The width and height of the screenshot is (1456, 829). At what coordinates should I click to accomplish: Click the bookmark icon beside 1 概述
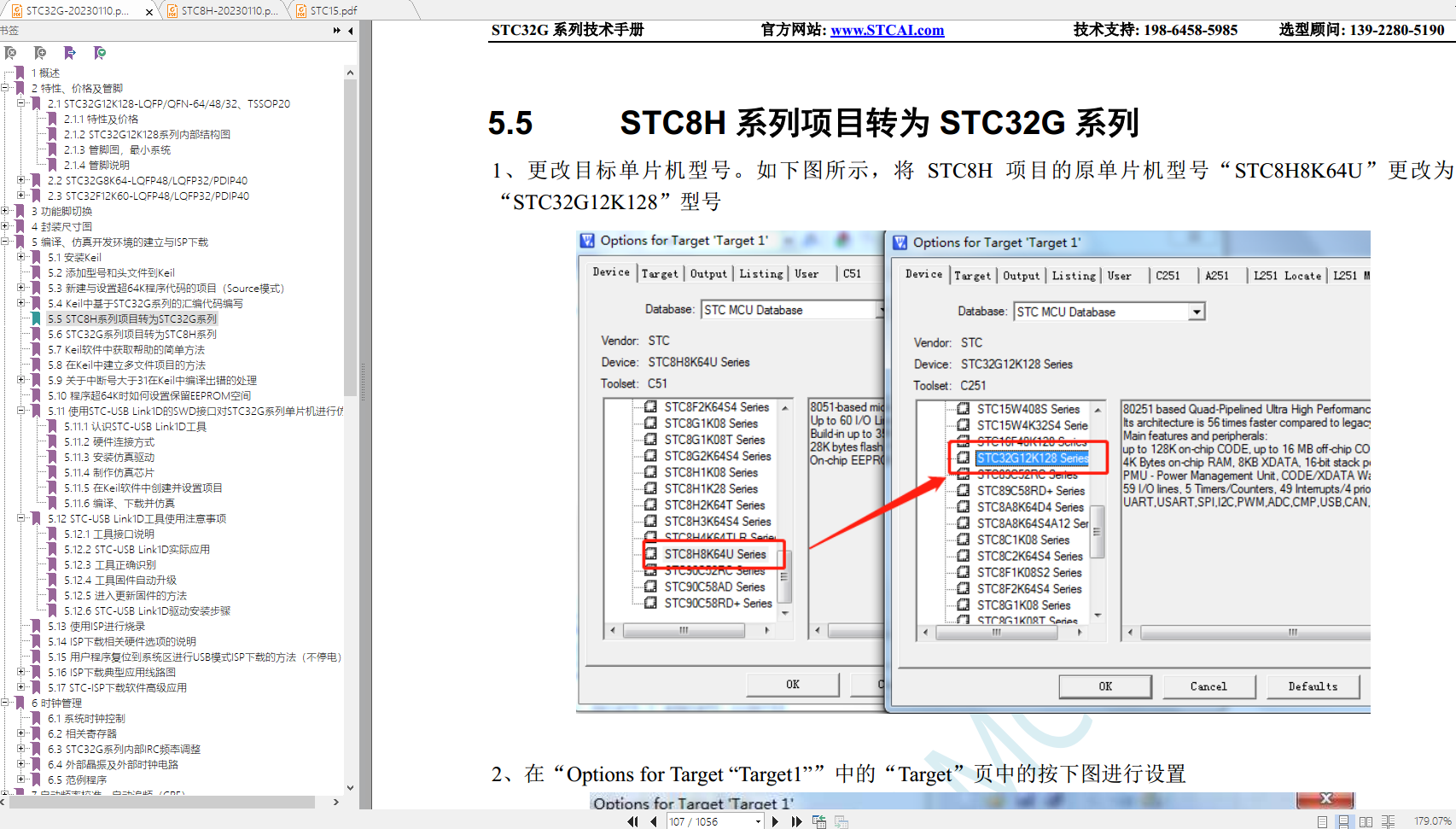point(20,73)
